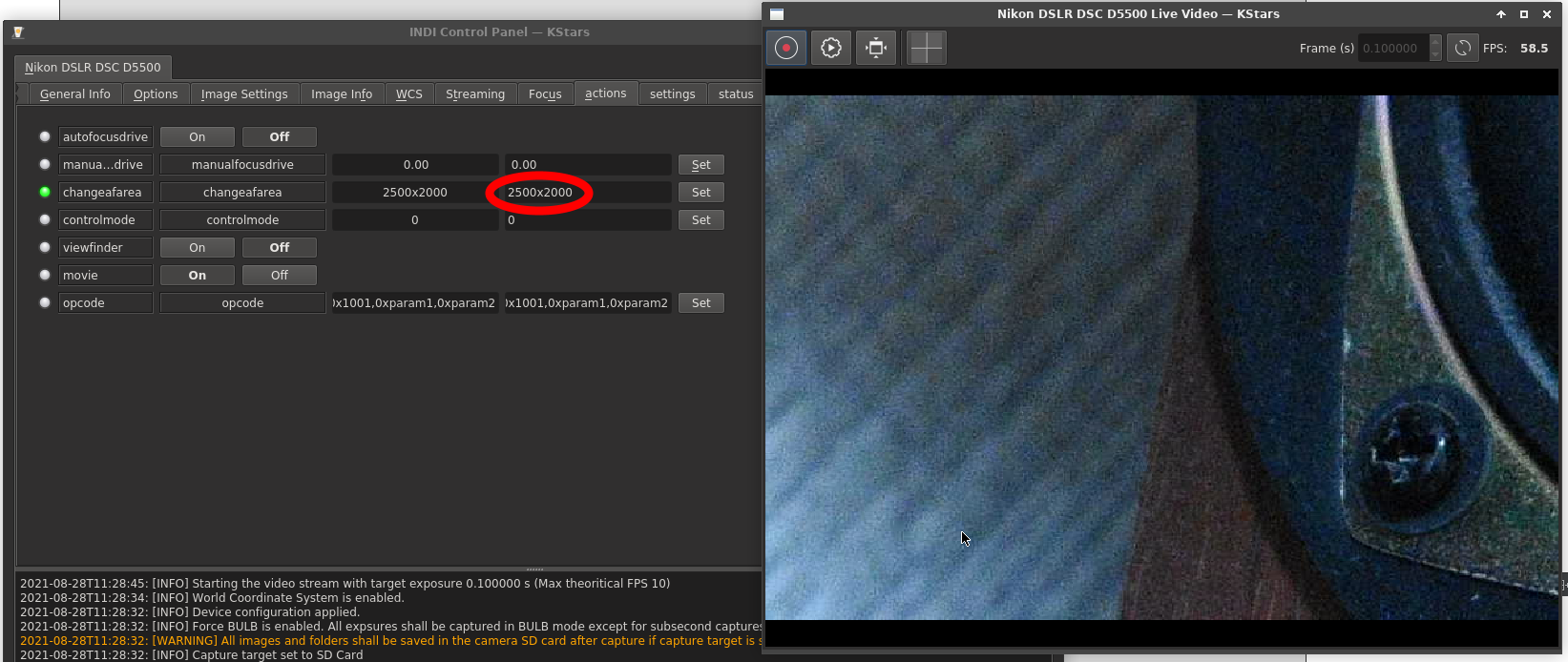Click the 'autofocusdrive' property label

[106, 137]
